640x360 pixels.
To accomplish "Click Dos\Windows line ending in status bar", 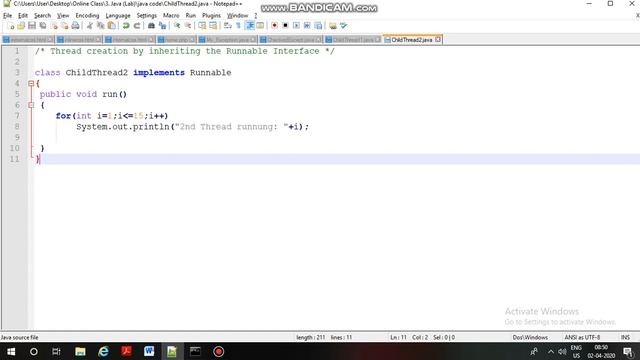I will pyautogui.click(x=530, y=337).
